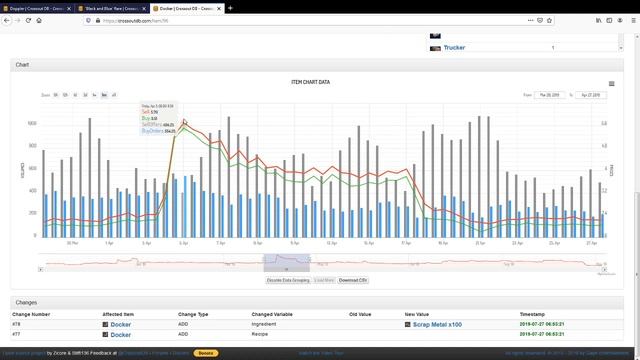Open the Firefox account icon
640x360 pixels.
tap(620, 20)
